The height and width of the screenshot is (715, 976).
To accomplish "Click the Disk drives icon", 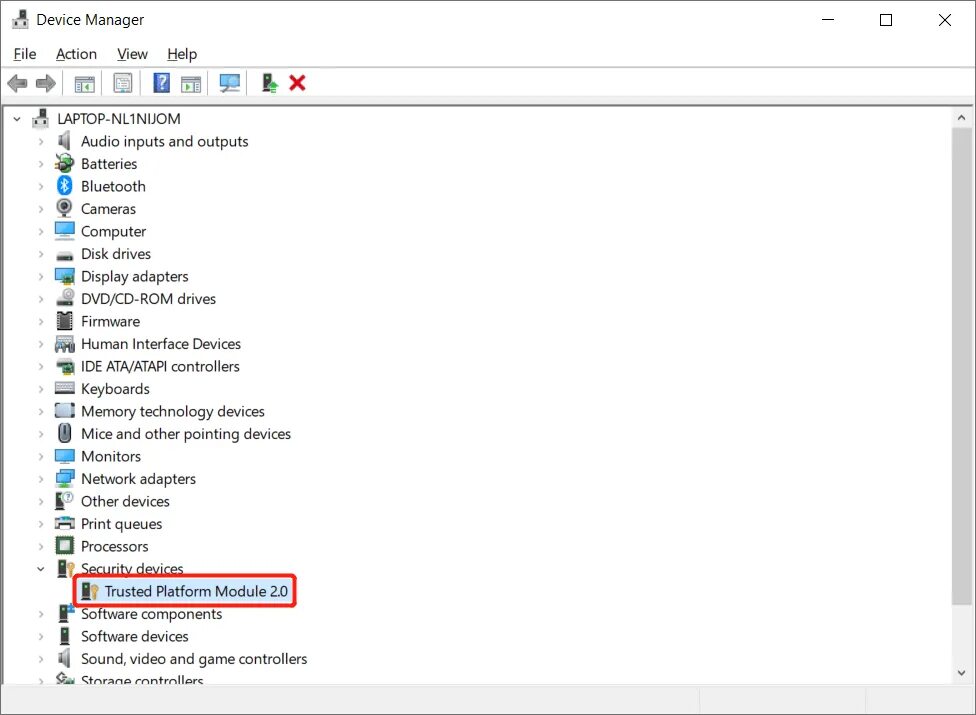I will [64, 255].
